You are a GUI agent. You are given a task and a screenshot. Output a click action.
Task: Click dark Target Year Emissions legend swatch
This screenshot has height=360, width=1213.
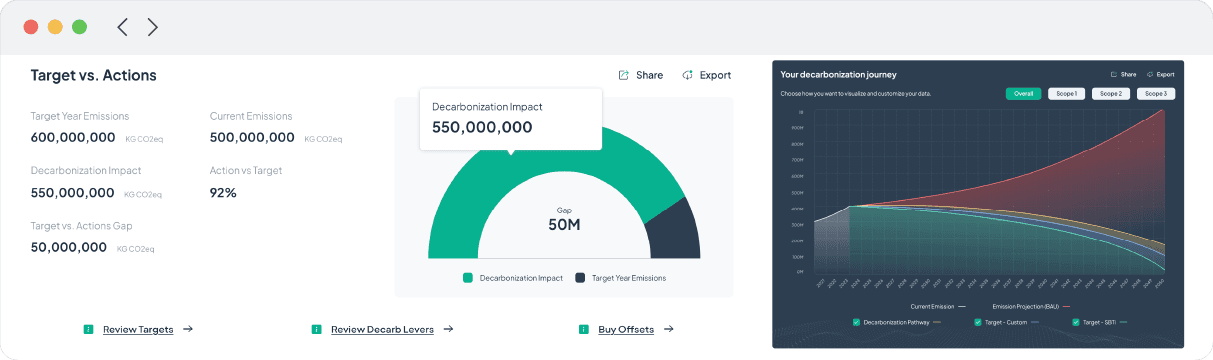580,278
